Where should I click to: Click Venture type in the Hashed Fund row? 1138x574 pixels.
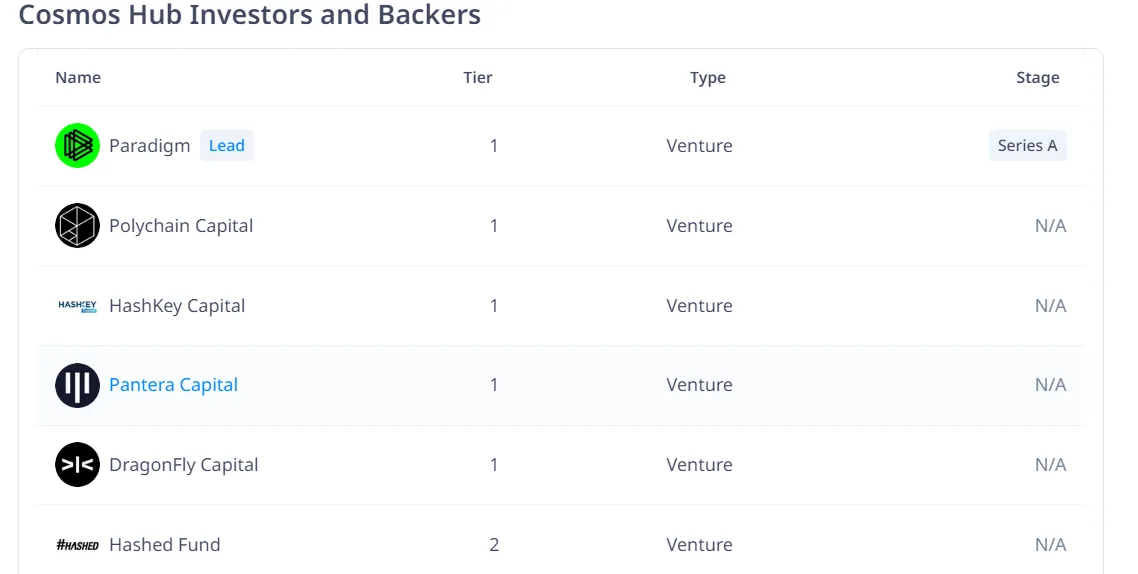[700, 545]
